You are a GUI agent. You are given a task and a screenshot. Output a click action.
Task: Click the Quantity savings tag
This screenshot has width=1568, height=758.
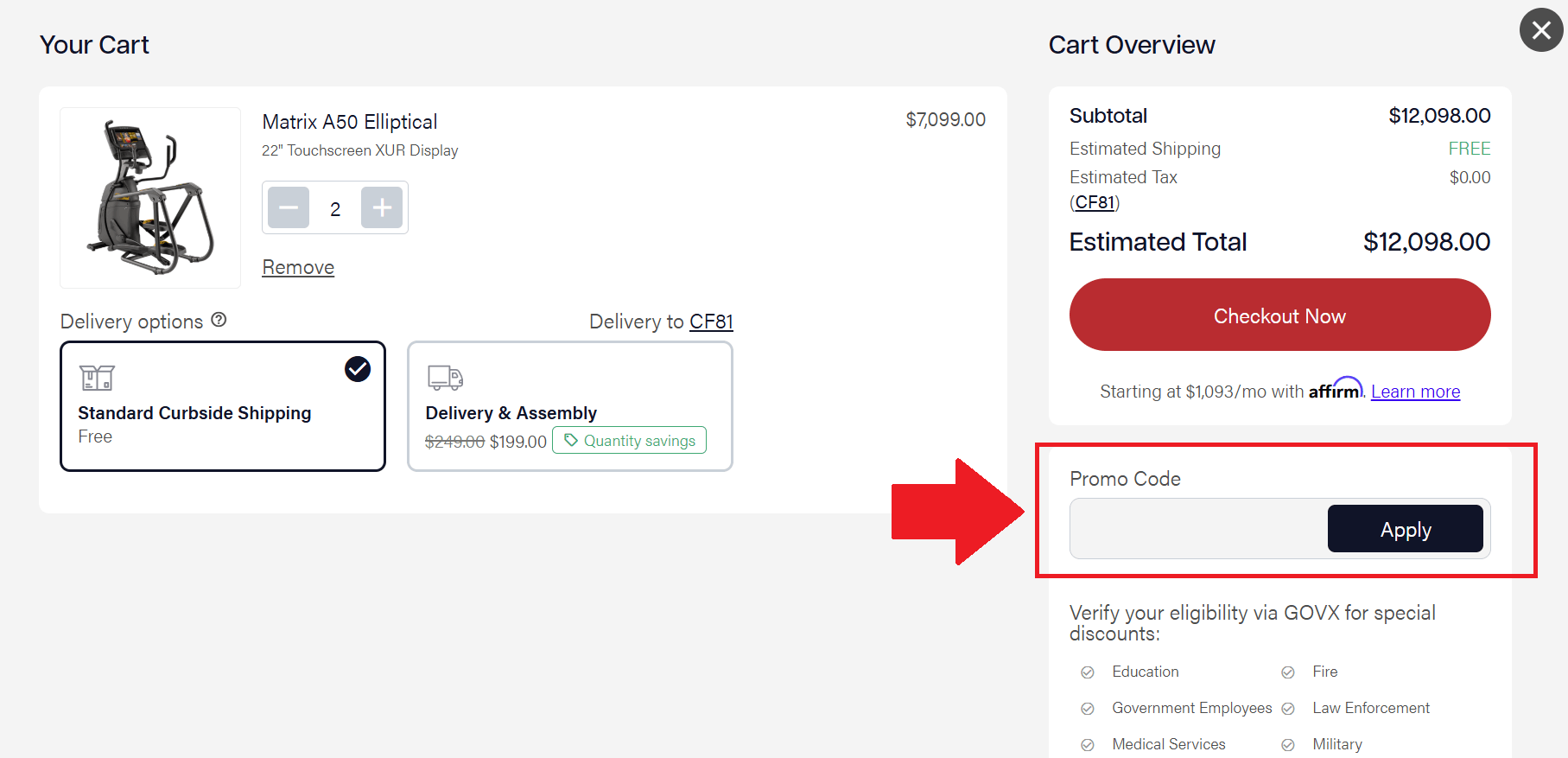click(x=629, y=441)
